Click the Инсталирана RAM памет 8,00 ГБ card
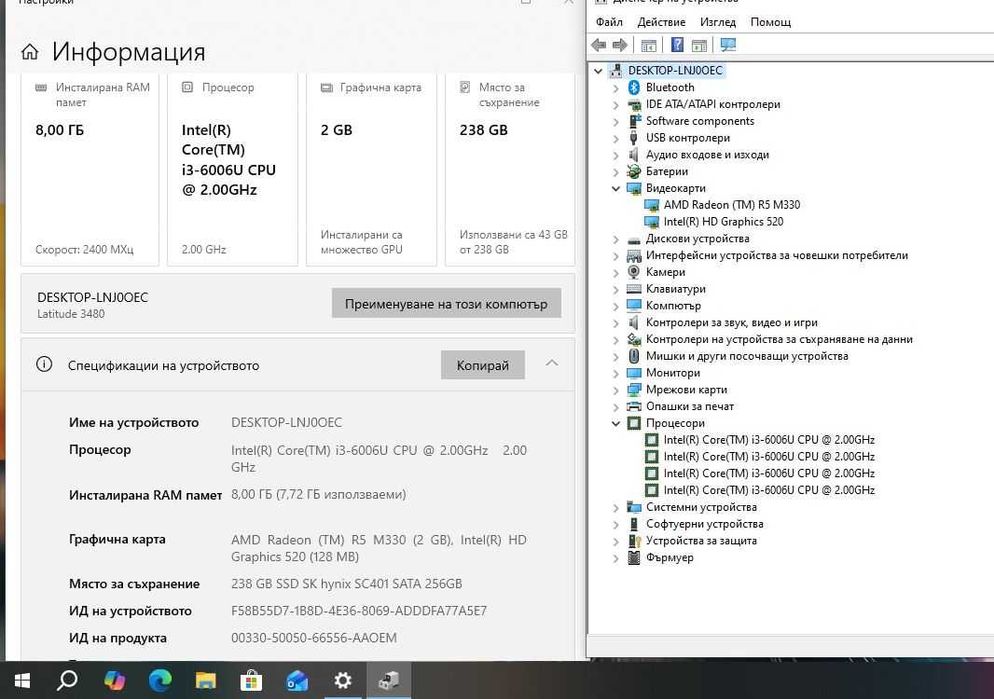The height and width of the screenshot is (699, 994). tap(89, 169)
